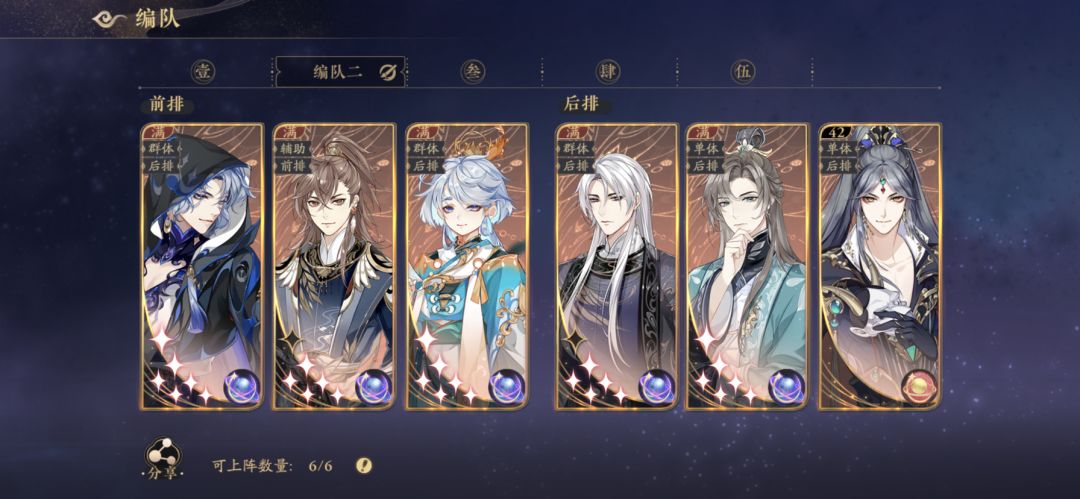1080x499 pixels.
Task: Click the level 42 character card
Action: [880, 266]
